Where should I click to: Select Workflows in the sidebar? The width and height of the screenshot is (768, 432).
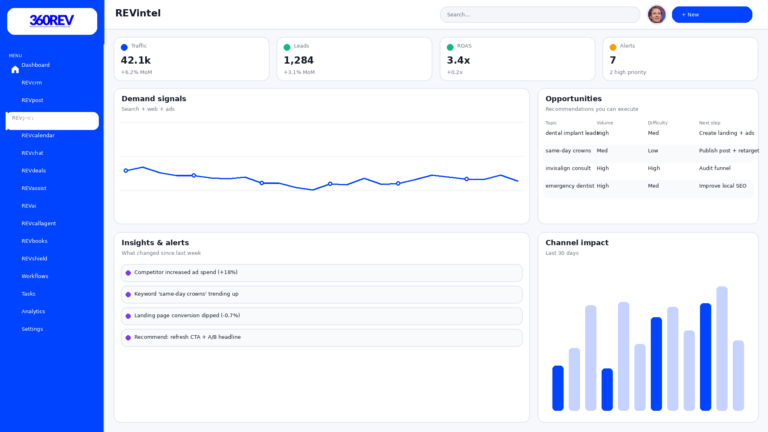click(x=35, y=276)
